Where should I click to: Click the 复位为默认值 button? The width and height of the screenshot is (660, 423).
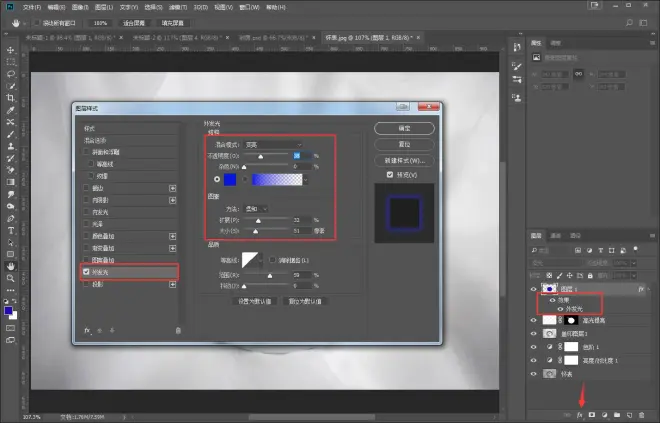pos(305,301)
